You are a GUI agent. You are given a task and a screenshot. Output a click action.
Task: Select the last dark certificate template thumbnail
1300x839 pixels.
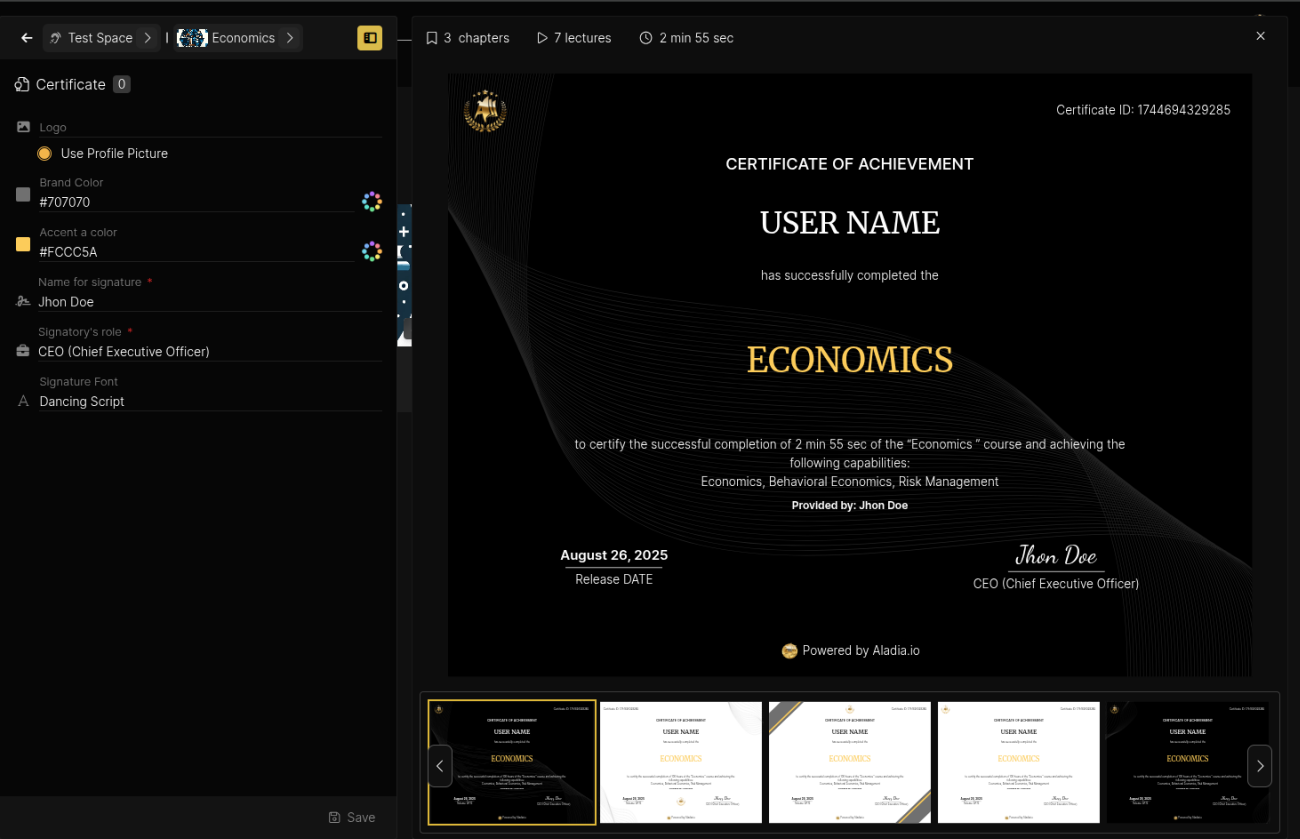click(x=1187, y=762)
